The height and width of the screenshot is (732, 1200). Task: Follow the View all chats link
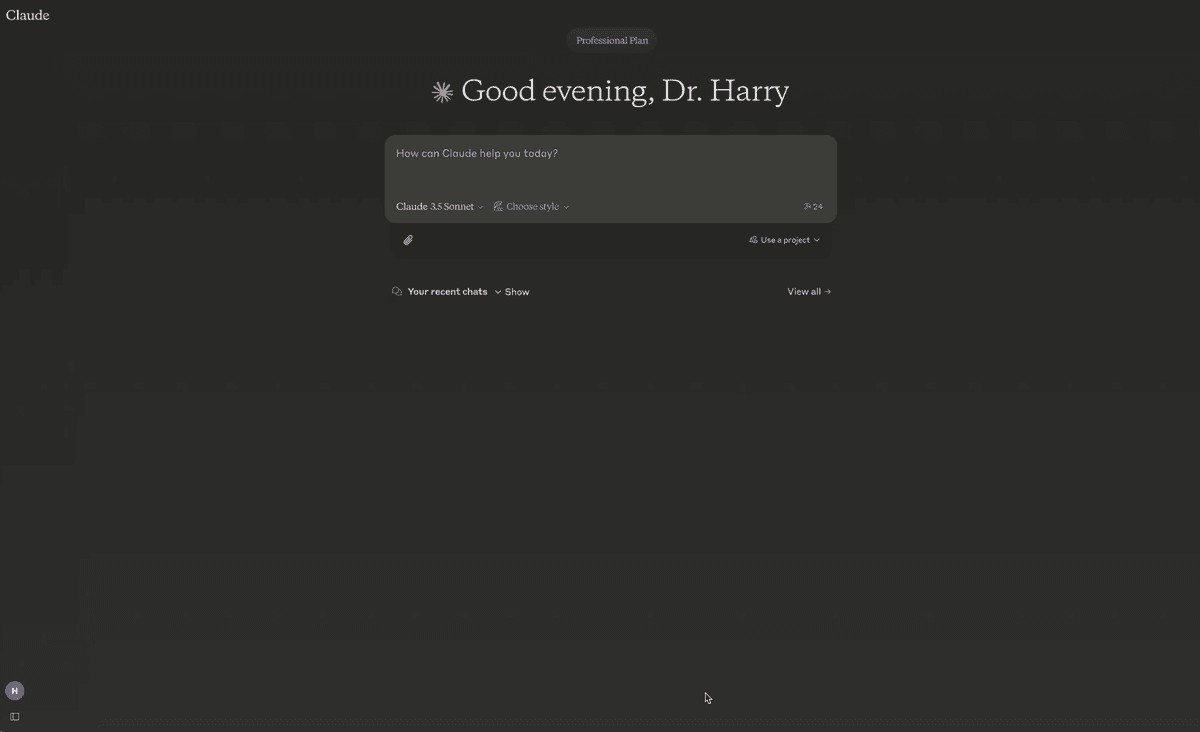[809, 292]
